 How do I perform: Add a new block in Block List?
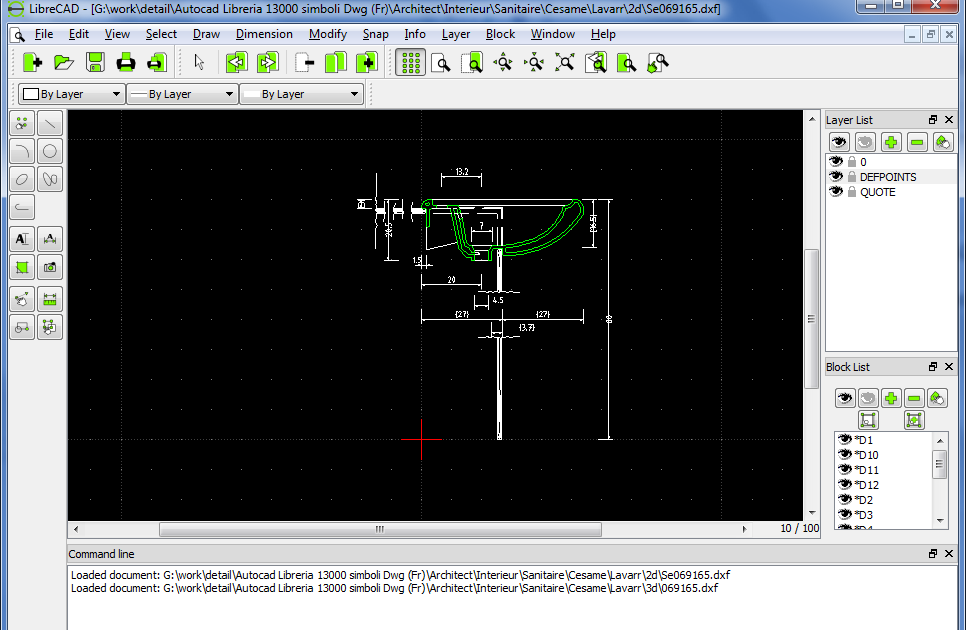tap(891, 398)
